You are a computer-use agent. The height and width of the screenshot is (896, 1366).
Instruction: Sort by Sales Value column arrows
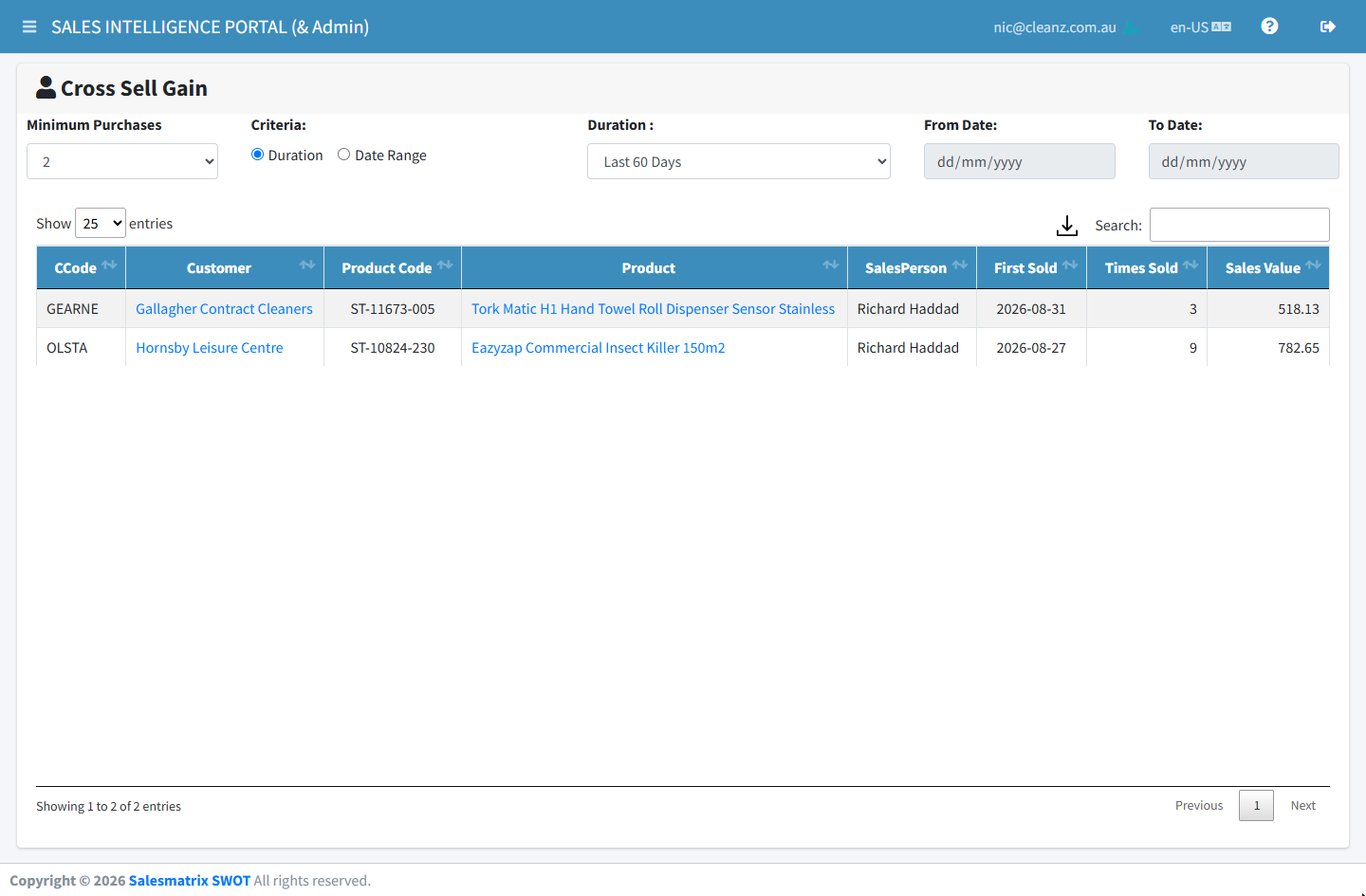pos(1313,265)
